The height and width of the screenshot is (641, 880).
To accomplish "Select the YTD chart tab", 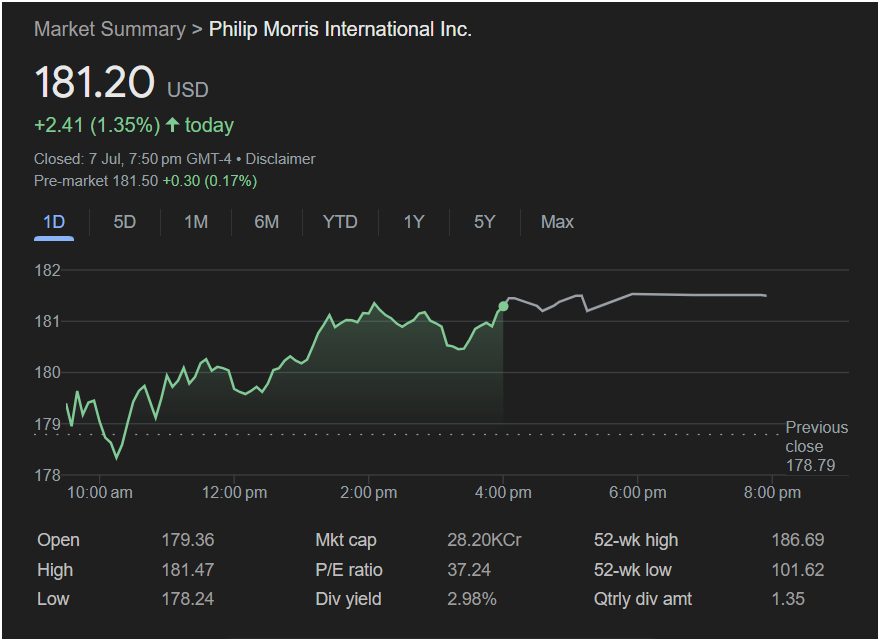I will (x=340, y=222).
